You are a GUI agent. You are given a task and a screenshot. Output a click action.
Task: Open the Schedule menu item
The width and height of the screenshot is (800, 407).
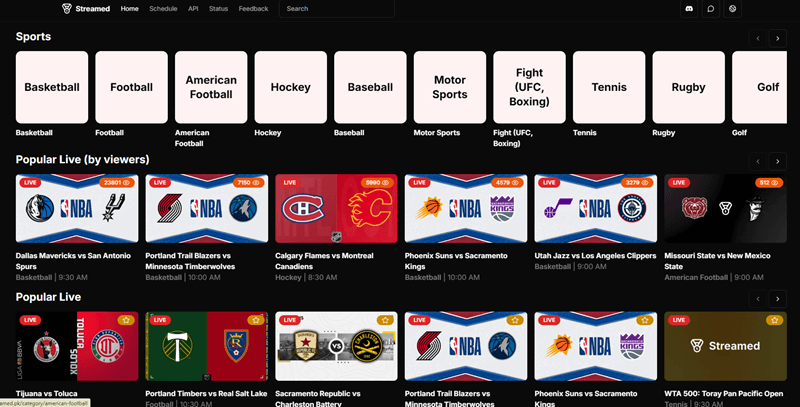point(163,9)
